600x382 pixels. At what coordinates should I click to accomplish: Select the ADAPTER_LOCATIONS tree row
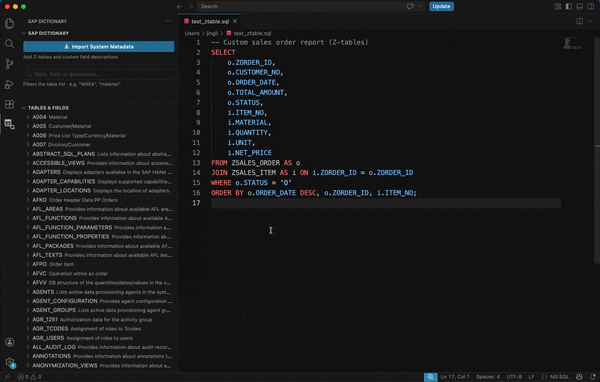(x=99, y=191)
